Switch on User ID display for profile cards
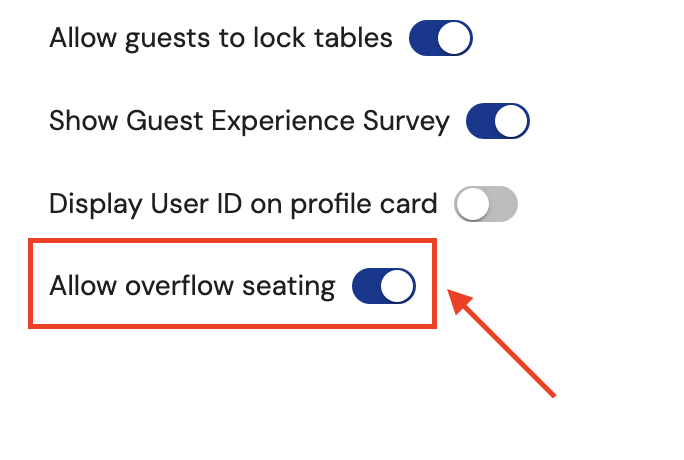684x460 pixels. (485, 204)
